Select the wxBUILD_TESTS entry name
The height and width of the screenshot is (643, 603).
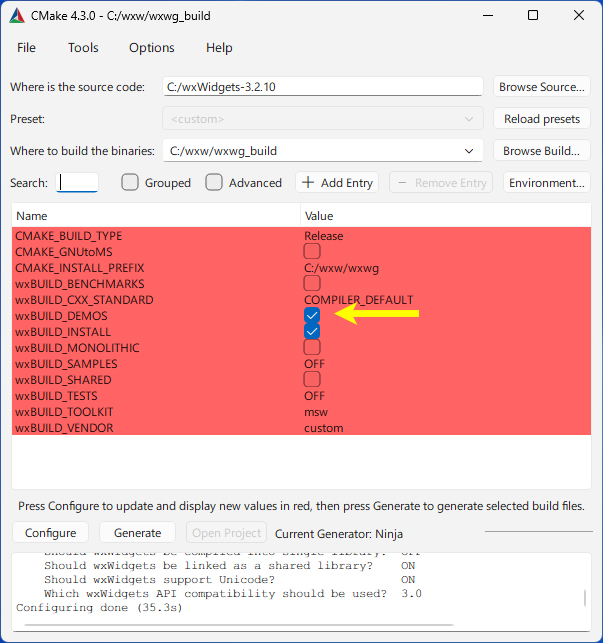[57, 396]
